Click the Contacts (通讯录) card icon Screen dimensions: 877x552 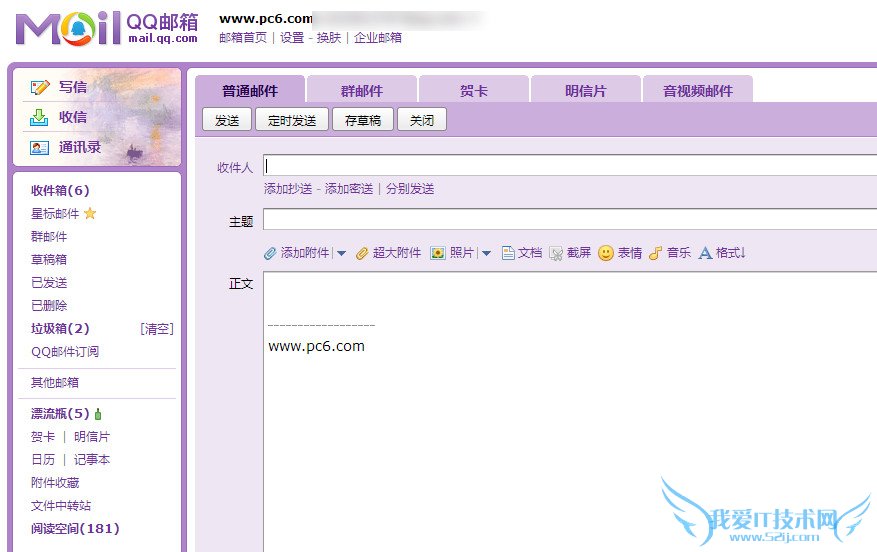(x=39, y=148)
